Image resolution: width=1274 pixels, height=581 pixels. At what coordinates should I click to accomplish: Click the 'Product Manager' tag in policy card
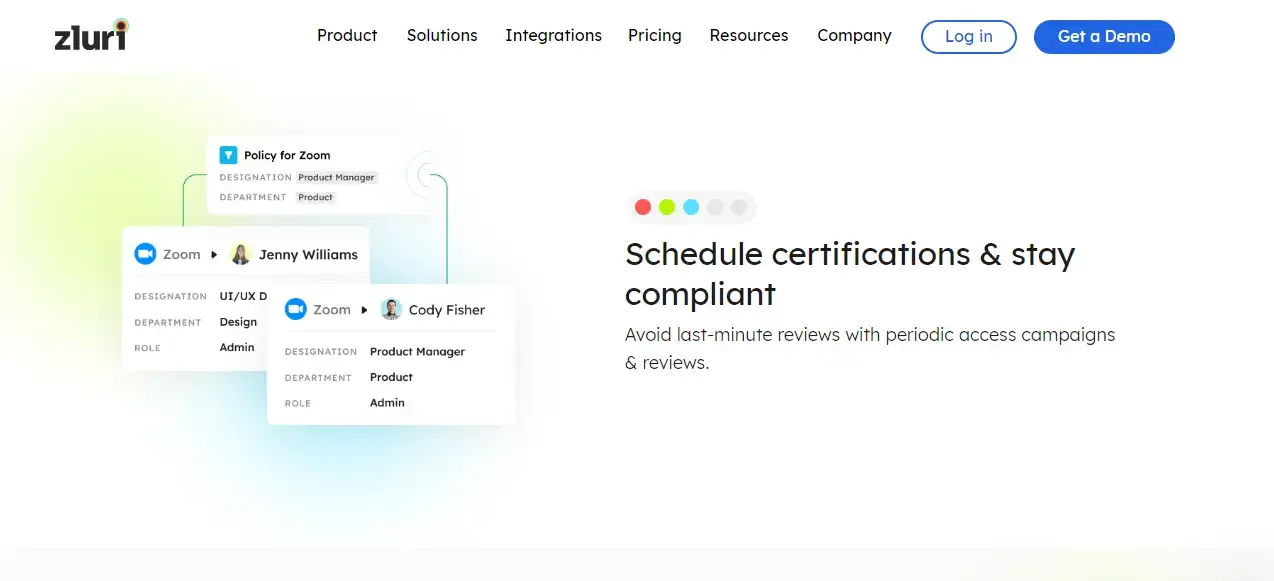(336, 177)
